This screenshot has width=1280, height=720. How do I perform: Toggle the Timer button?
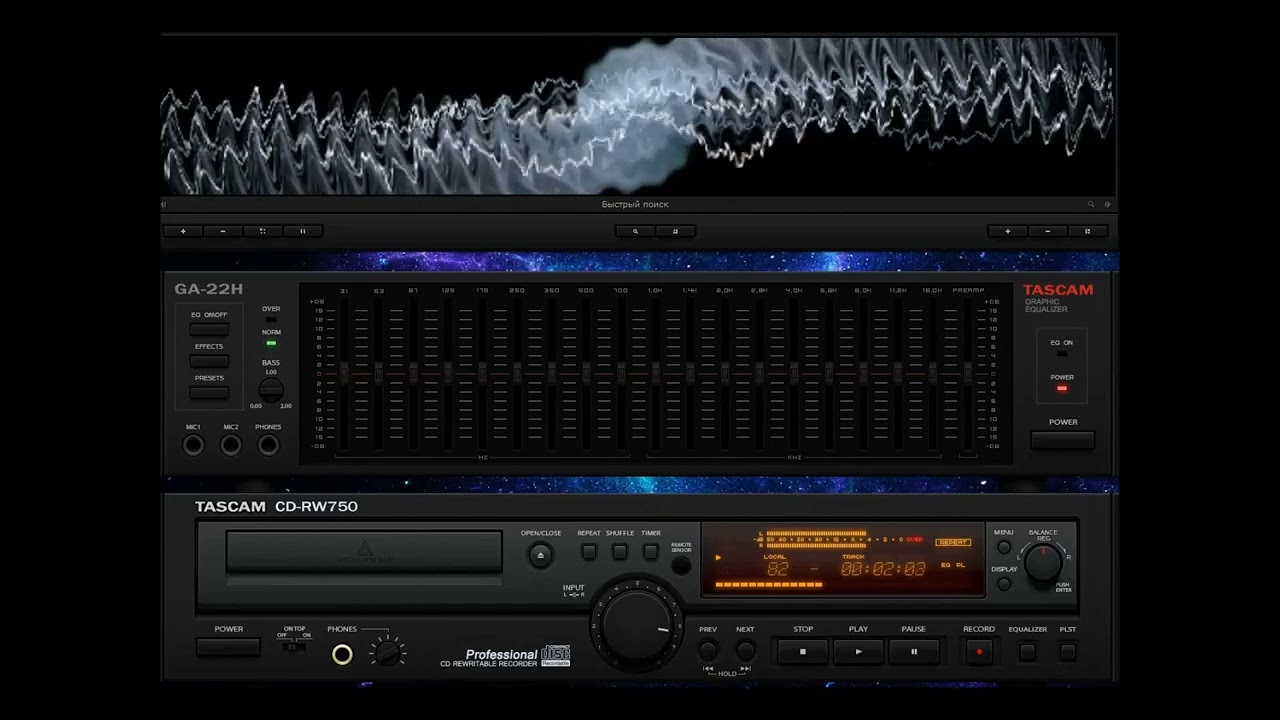[x=651, y=551]
